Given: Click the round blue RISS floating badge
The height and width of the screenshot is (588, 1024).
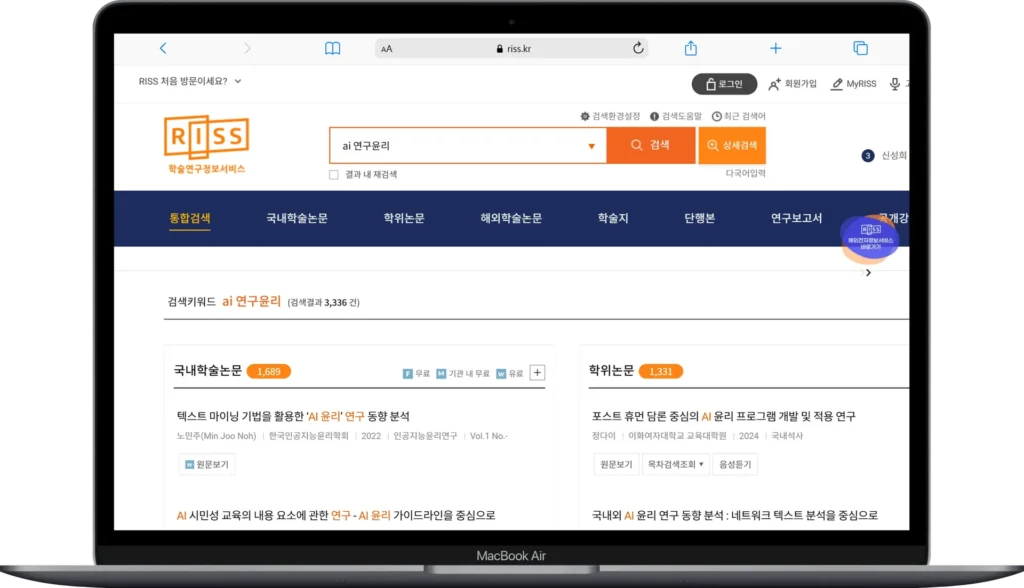Looking at the screenshot, I should pos(870,239).
